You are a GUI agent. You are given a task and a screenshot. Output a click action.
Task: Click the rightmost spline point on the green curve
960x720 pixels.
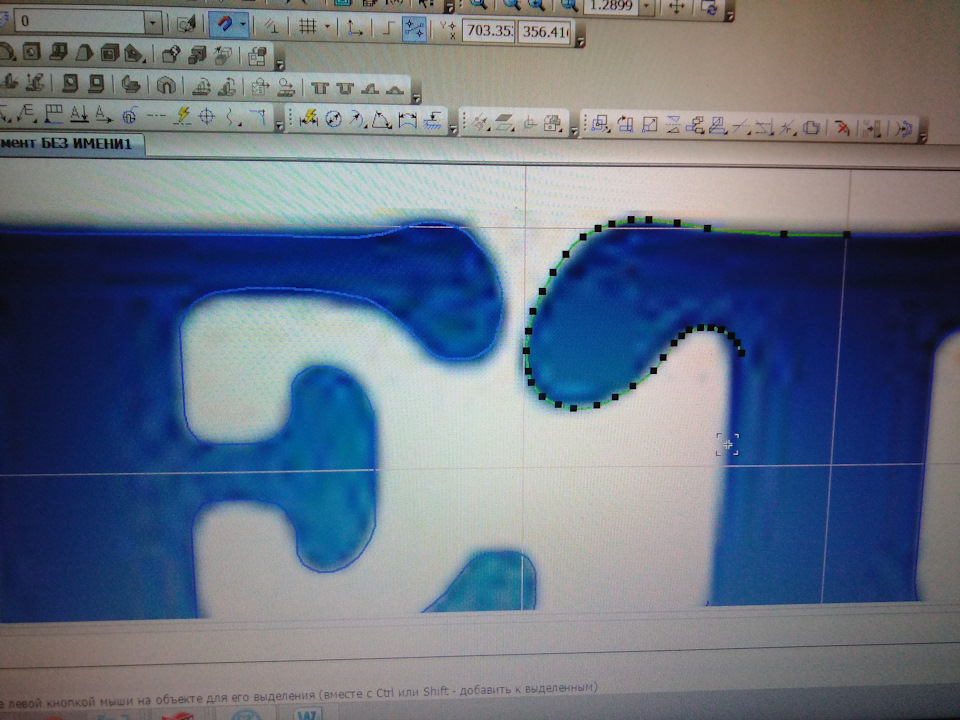point(847,234)
